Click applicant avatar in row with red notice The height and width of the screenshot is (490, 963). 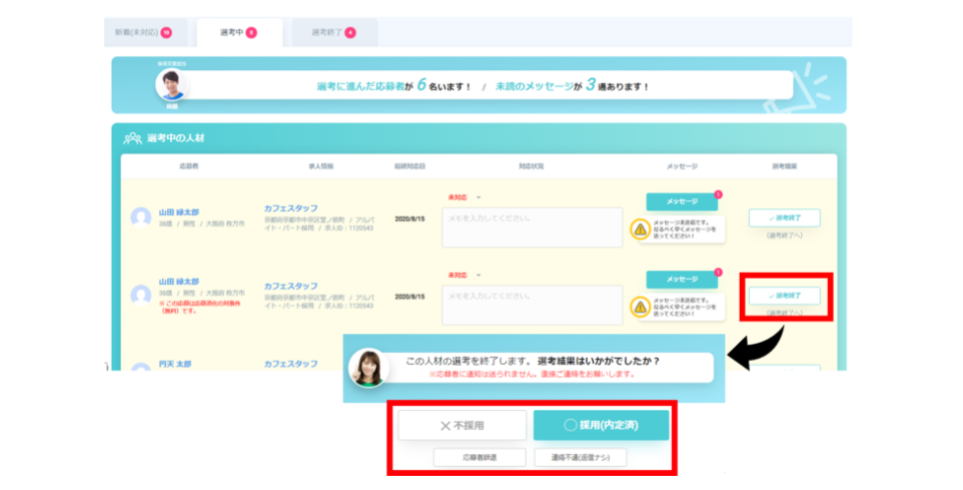click(141, 295)
